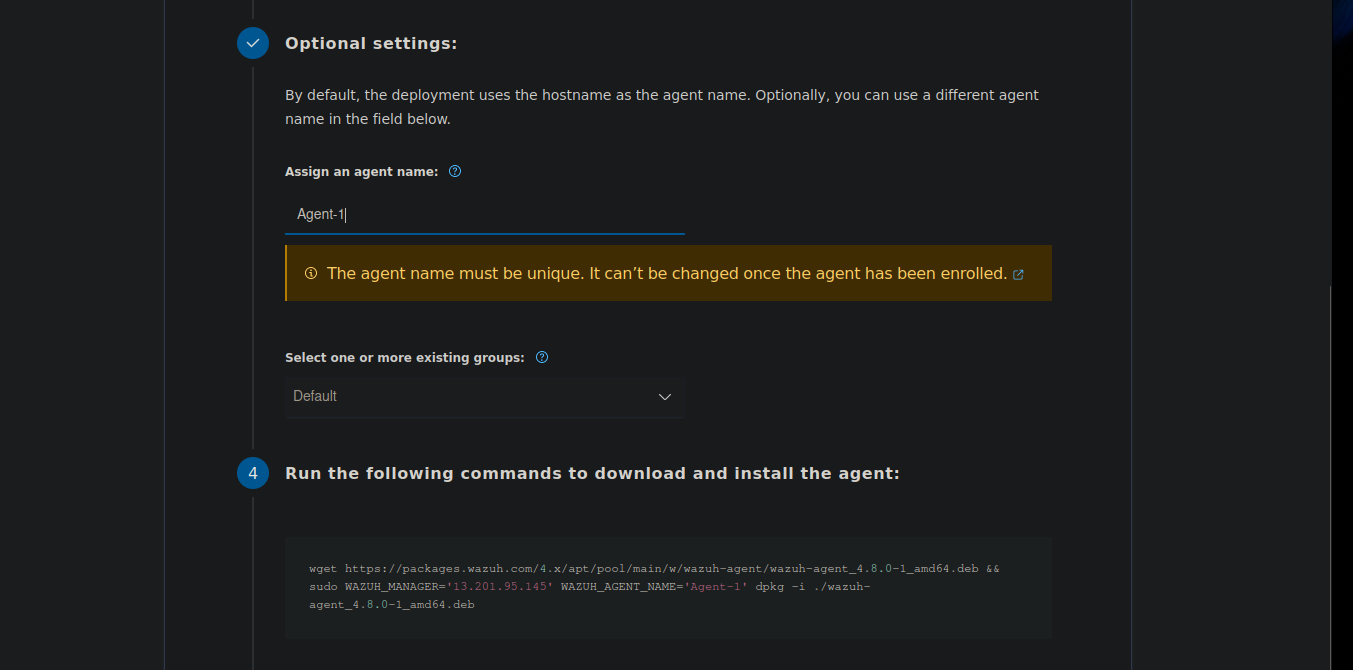This screenshot has width=1353, height=670.
Task: Click the wget package URL in command
Action: click(662, 568)
